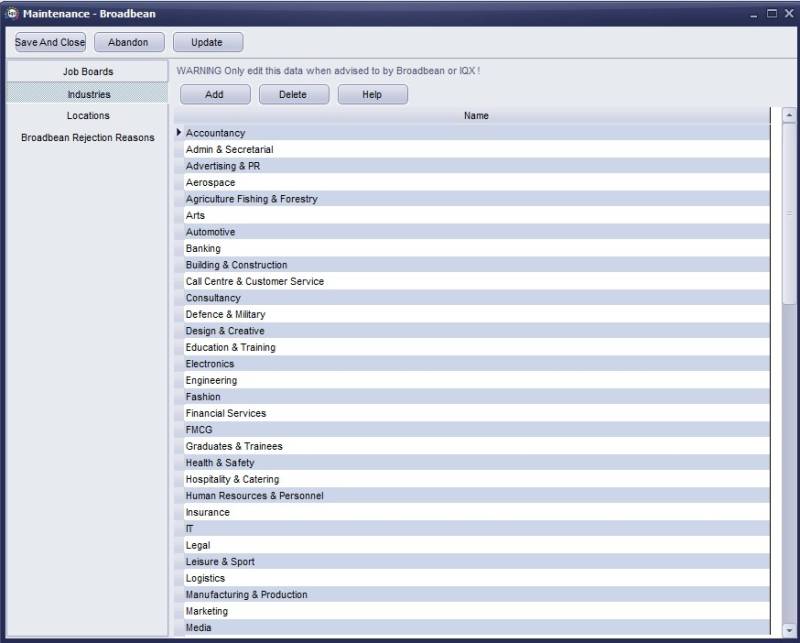This screenshot has width=800, height=643.
Task: Select the Automotive row
Action: (477, 232)
